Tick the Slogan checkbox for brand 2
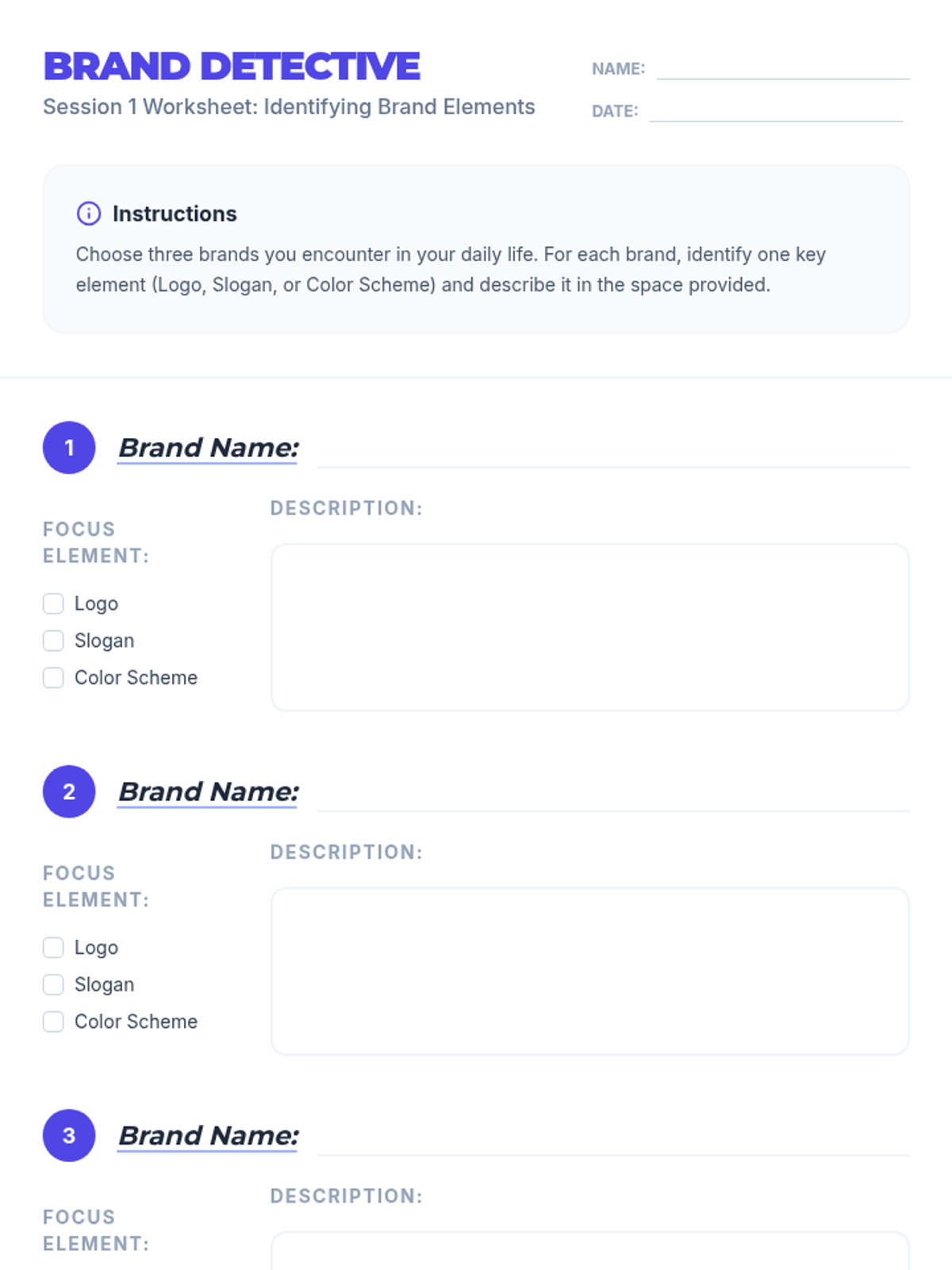This screenshot has height=1270, width=952. (x=53, y=985)
